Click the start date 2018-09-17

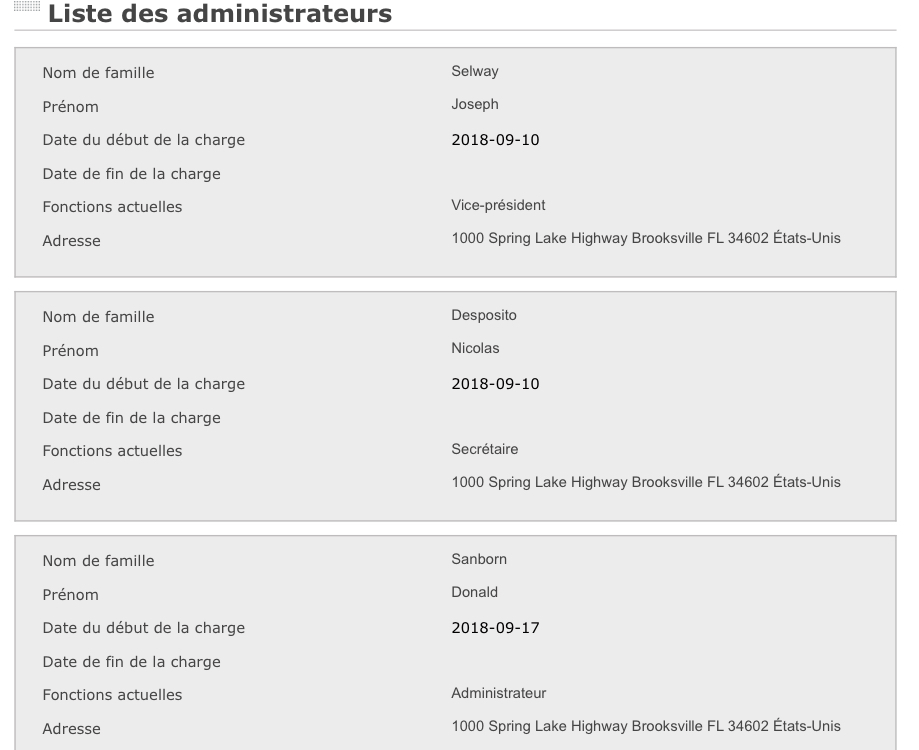click(x=495, y=628)
